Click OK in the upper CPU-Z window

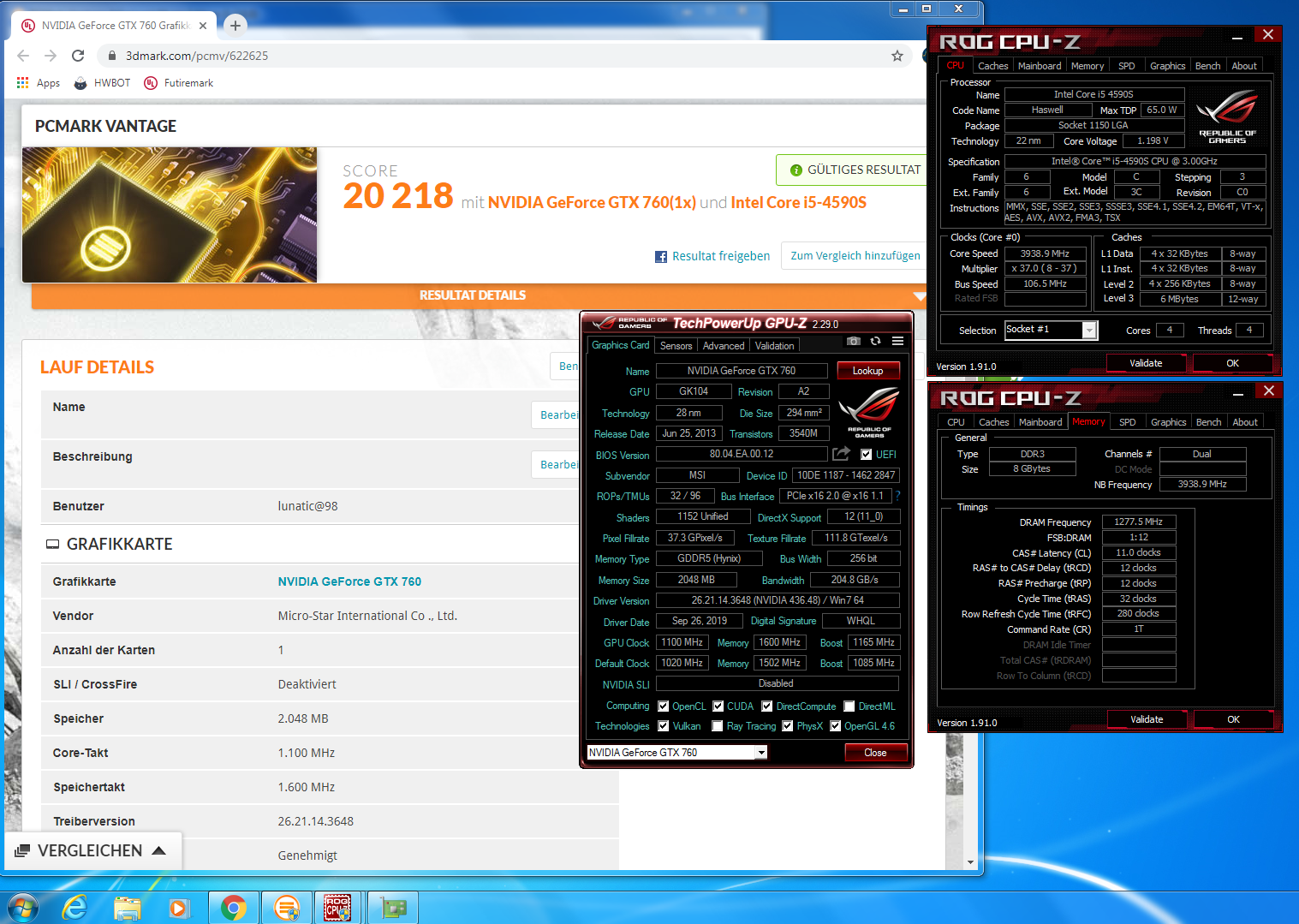[1232, 363]
